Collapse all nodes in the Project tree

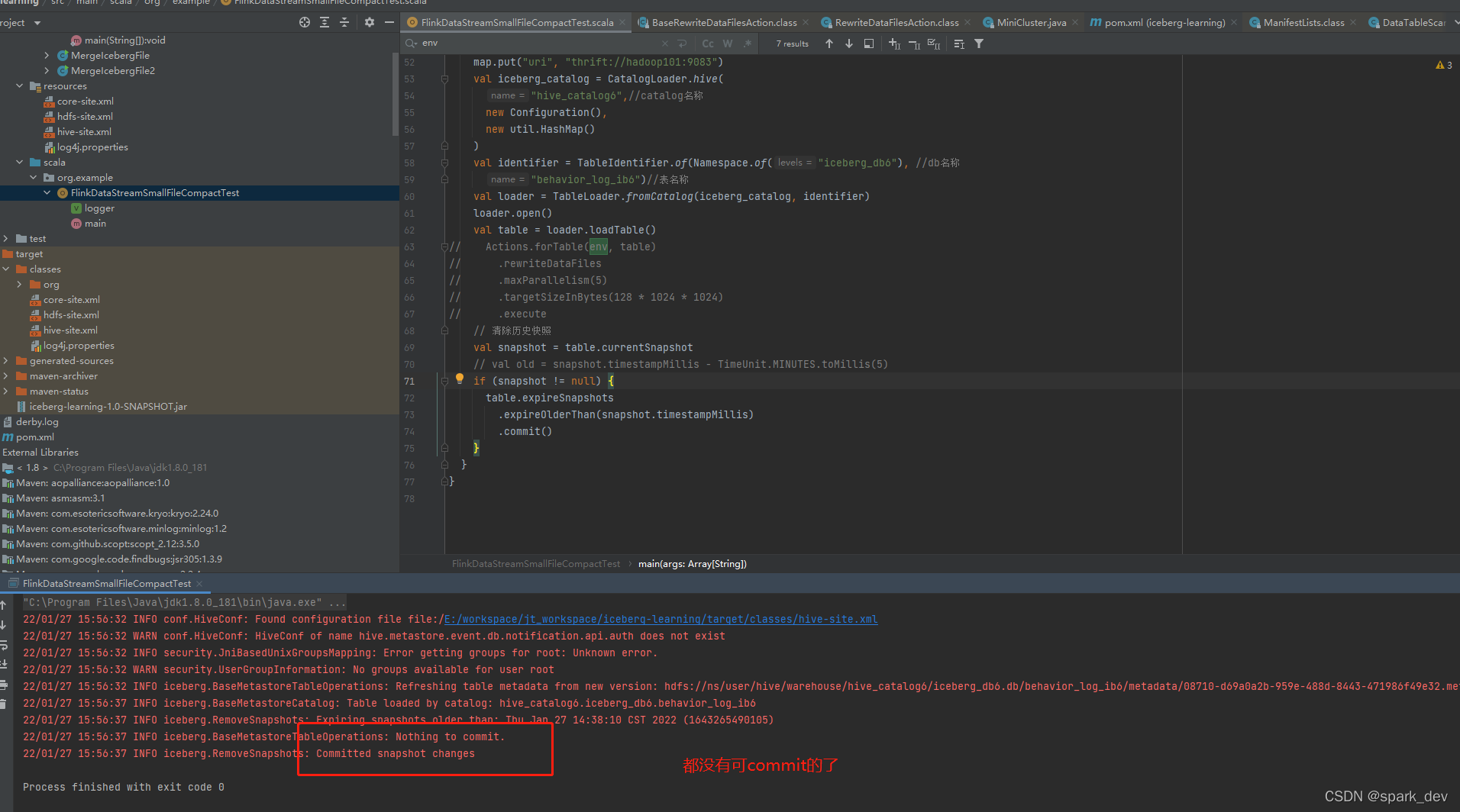(344, 22)
